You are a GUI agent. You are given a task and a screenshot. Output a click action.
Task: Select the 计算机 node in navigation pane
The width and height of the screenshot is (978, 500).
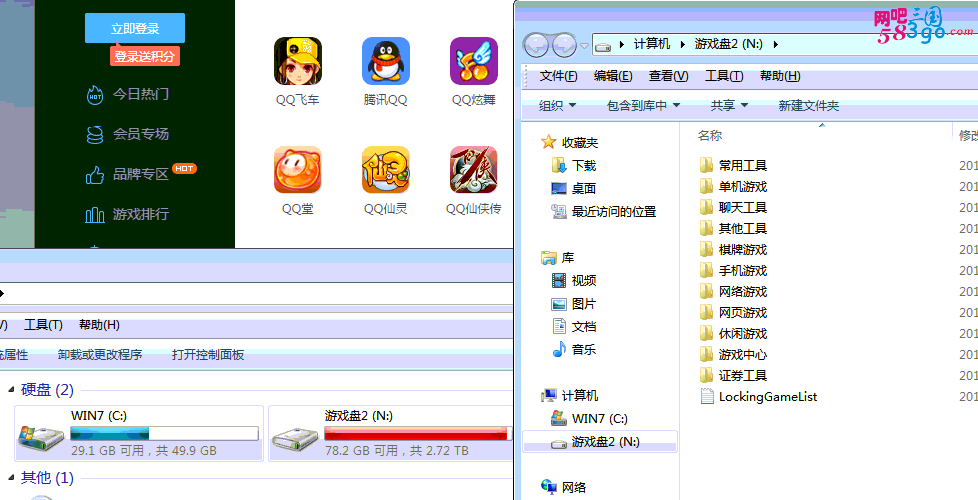tap(569, 395)
